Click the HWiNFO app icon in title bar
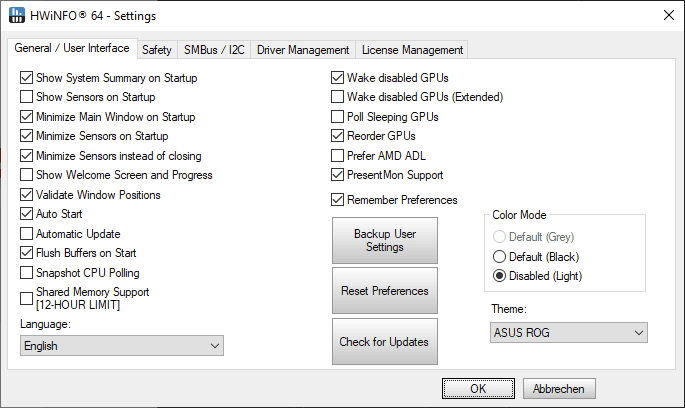Viewport: 685px width, 408px height. point(17,15)
